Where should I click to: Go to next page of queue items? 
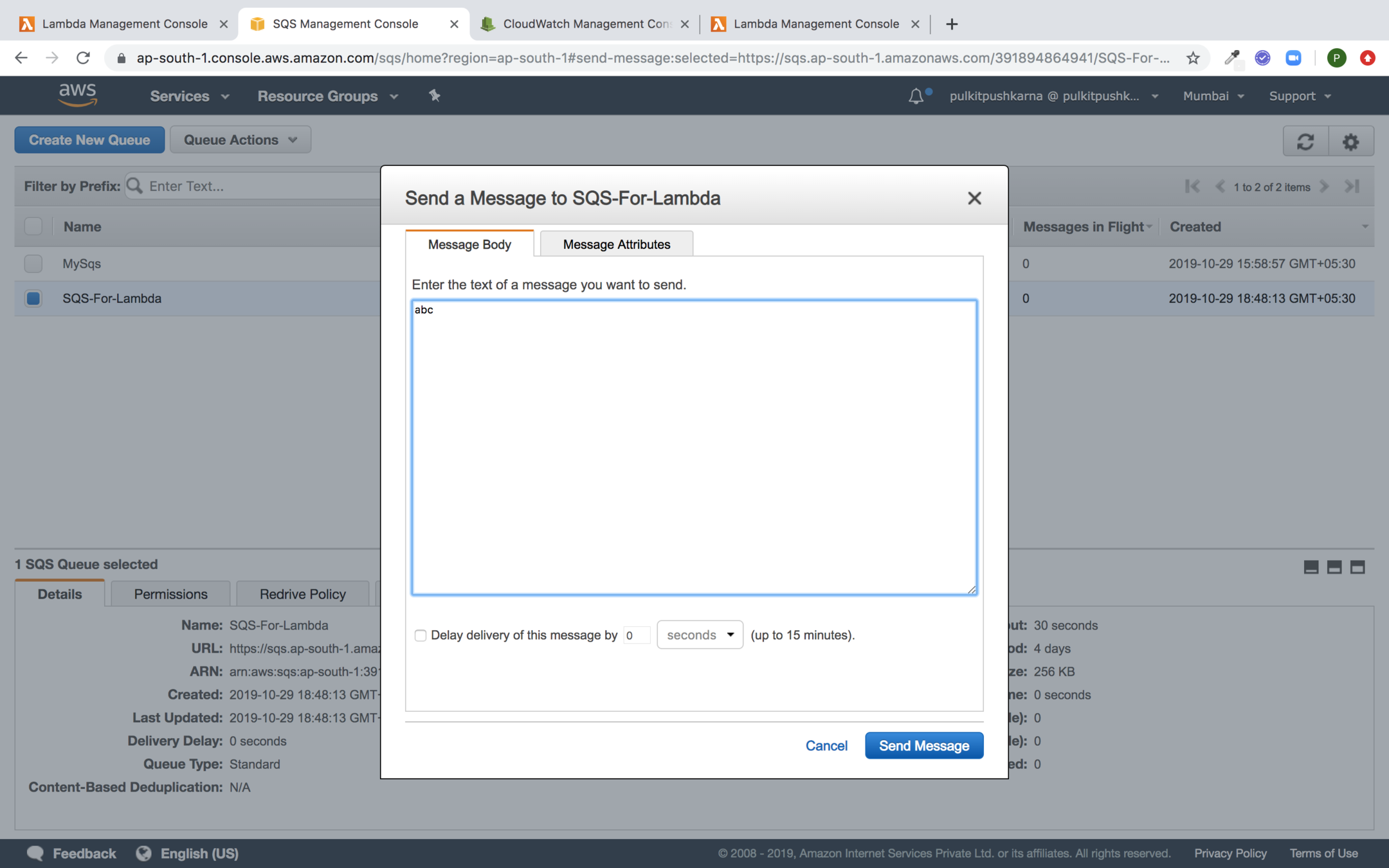click(1324, 186)
